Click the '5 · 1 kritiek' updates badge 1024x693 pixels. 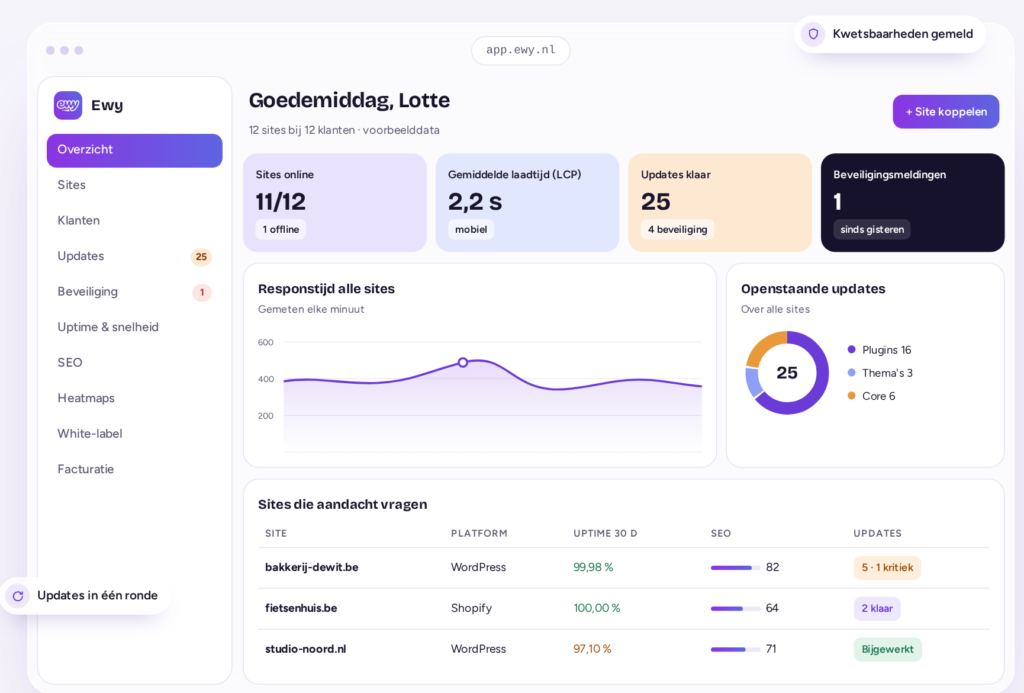click(887, 568)
